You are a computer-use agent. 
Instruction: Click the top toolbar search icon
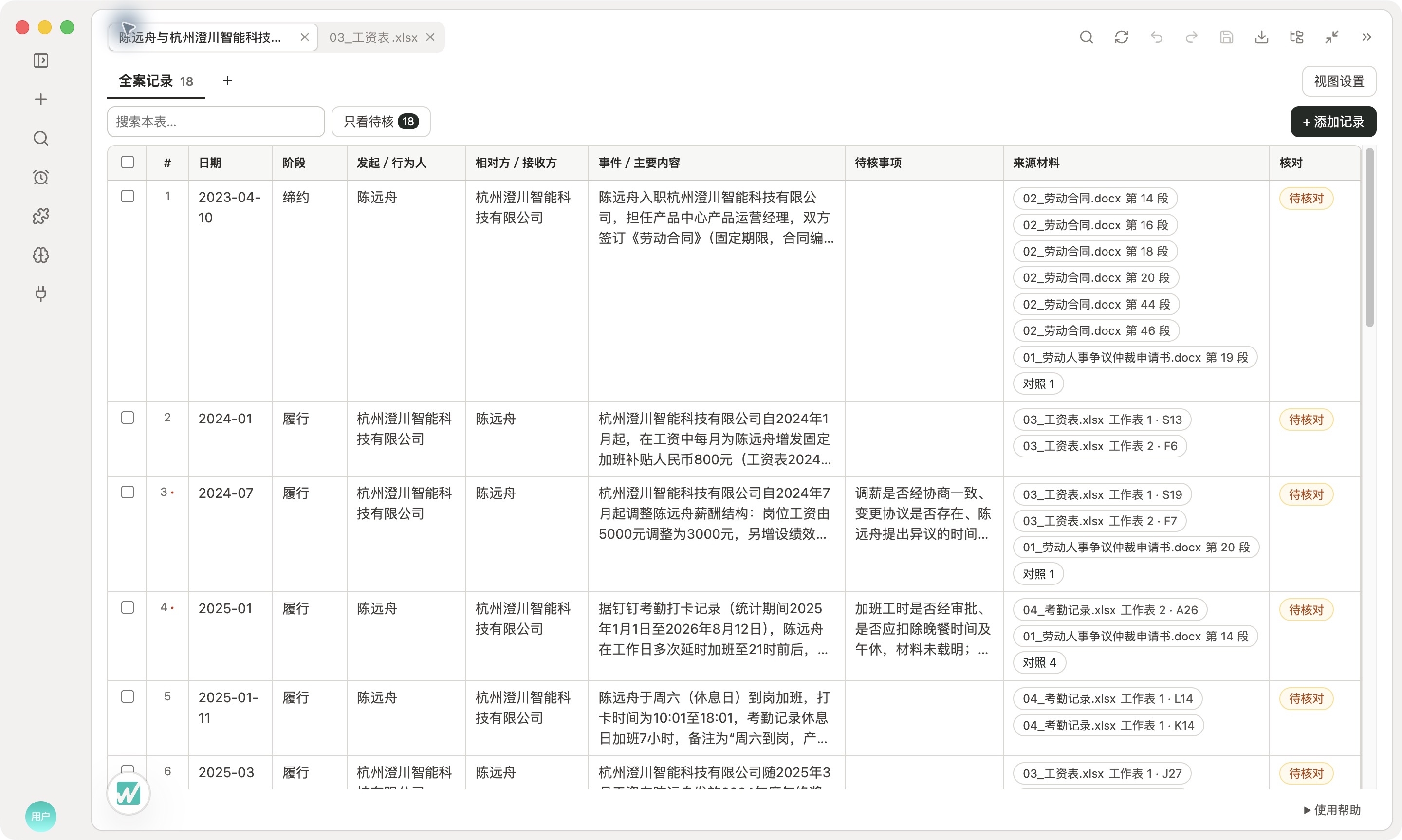point(1086,37)
